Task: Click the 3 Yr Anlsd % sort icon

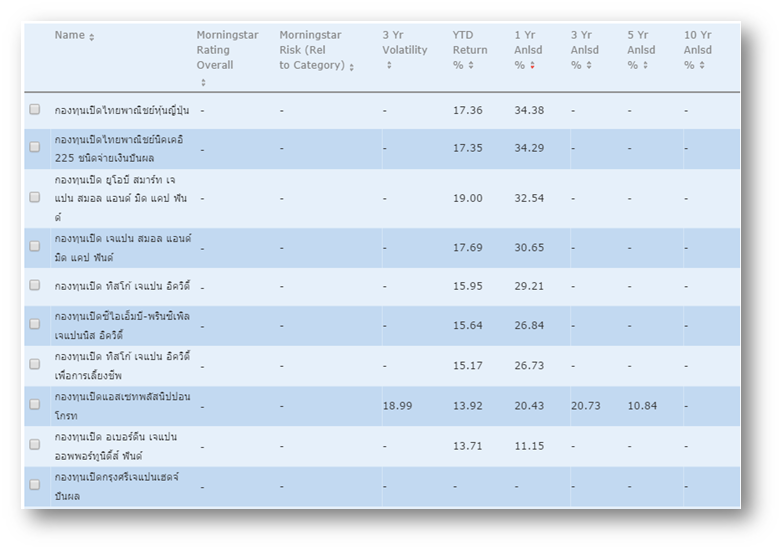Action: coord(589,66)
